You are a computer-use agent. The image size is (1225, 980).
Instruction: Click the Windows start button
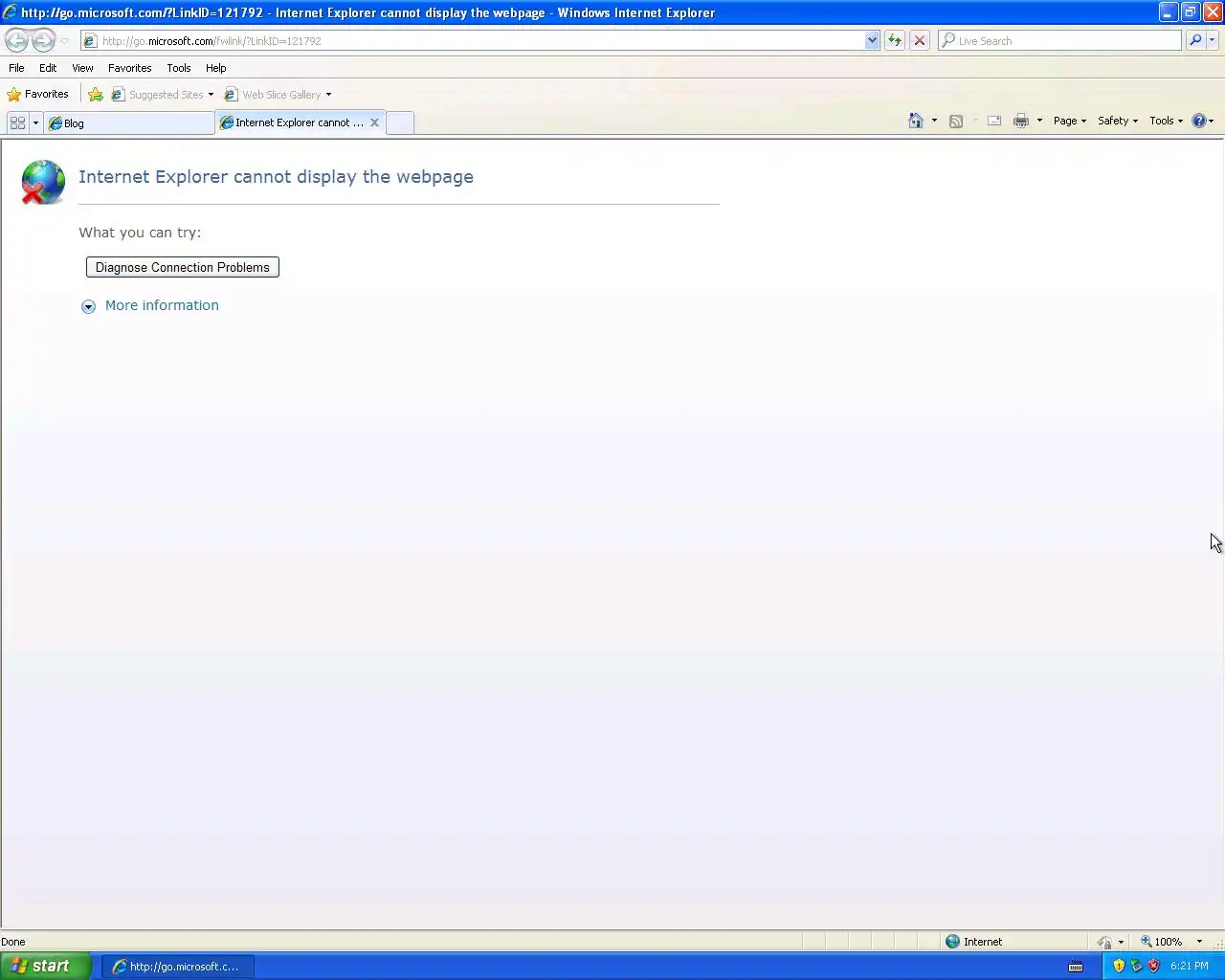click(x=46, y=966)
